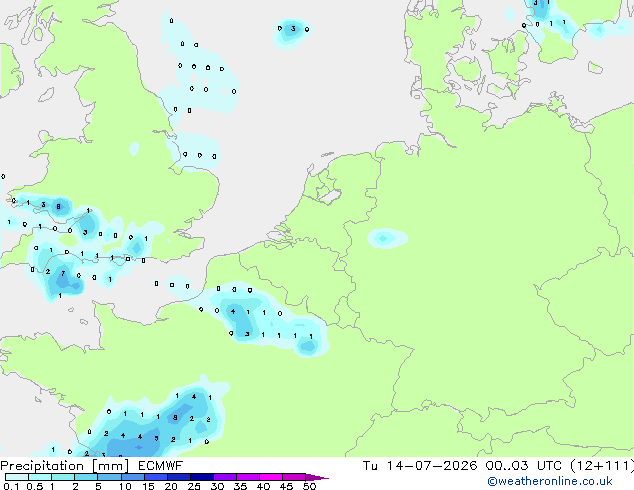The image size is (634, 490).
Task: Click the '4' precipitation value in northern France
Action: coord(233,311)
